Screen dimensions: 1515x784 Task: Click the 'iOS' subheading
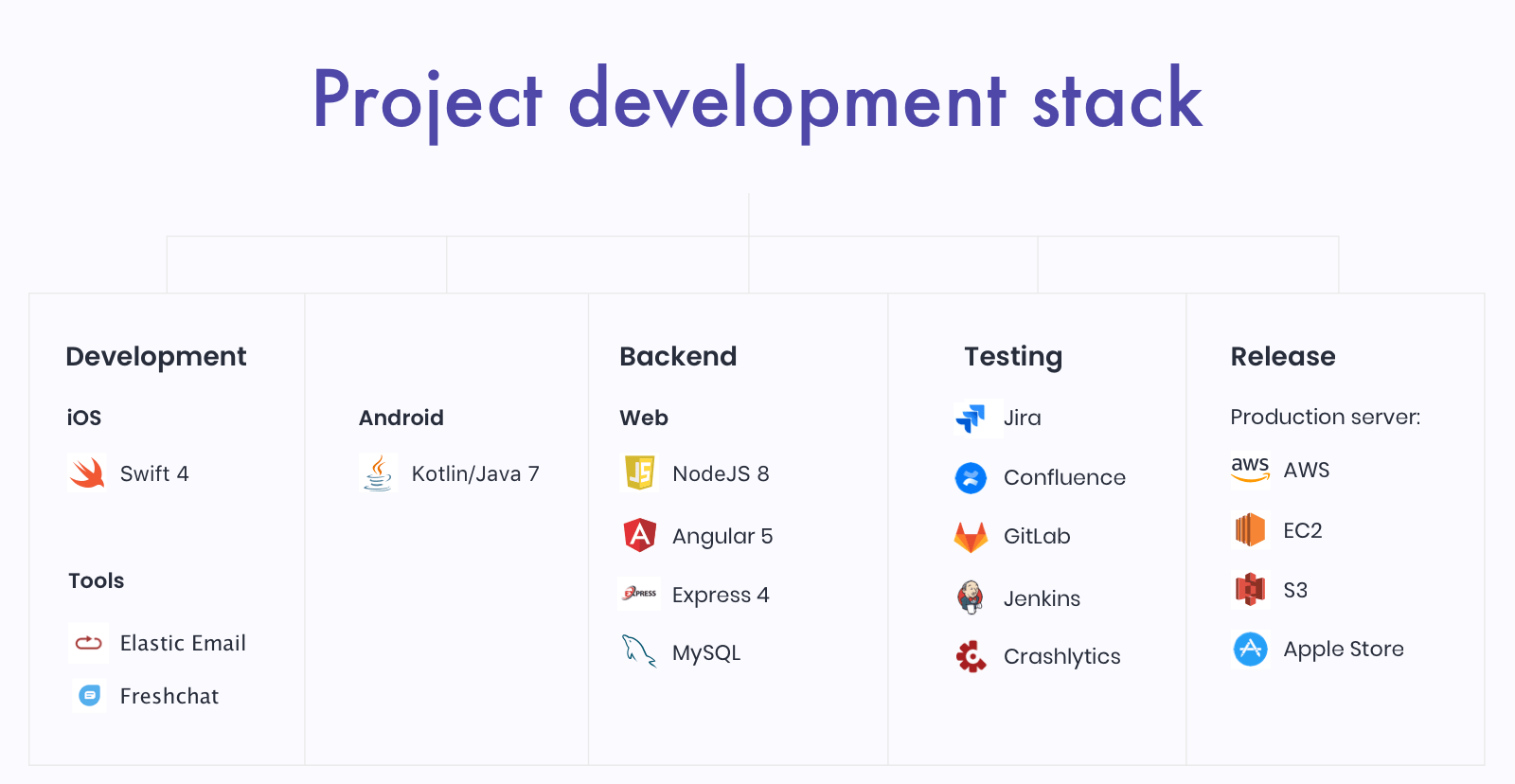click(x=83, y=418)
